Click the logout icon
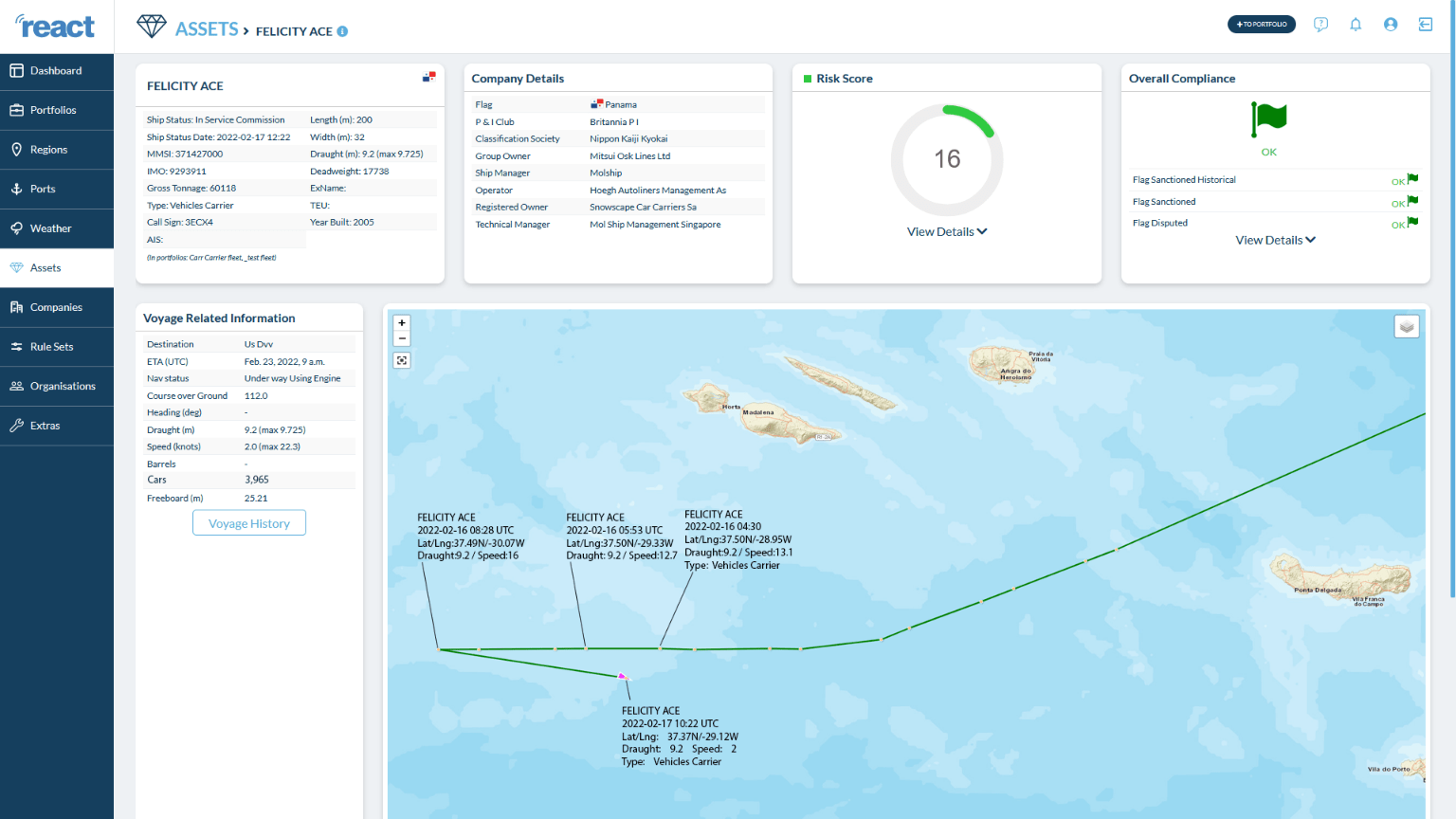 [x=1426, y=25]
